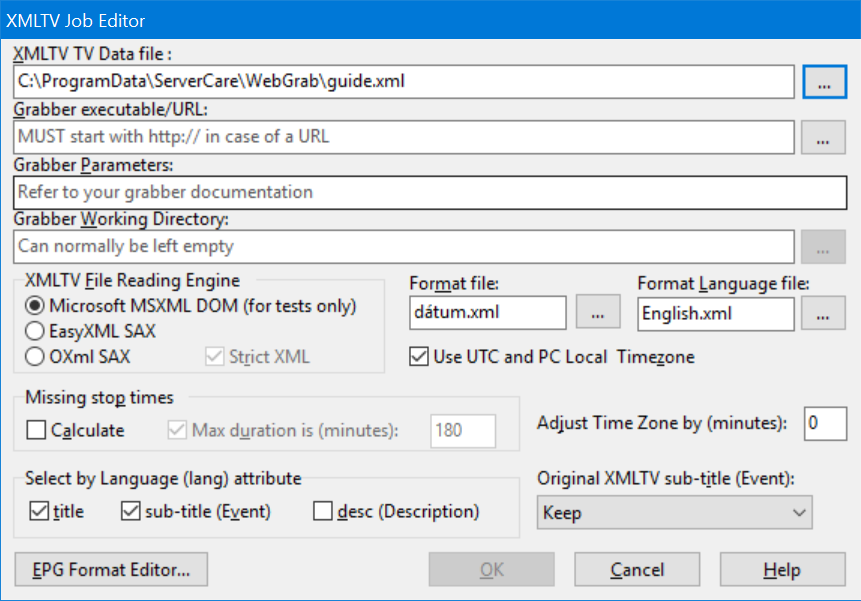Open the EPG Format Editor

(111, 570)
